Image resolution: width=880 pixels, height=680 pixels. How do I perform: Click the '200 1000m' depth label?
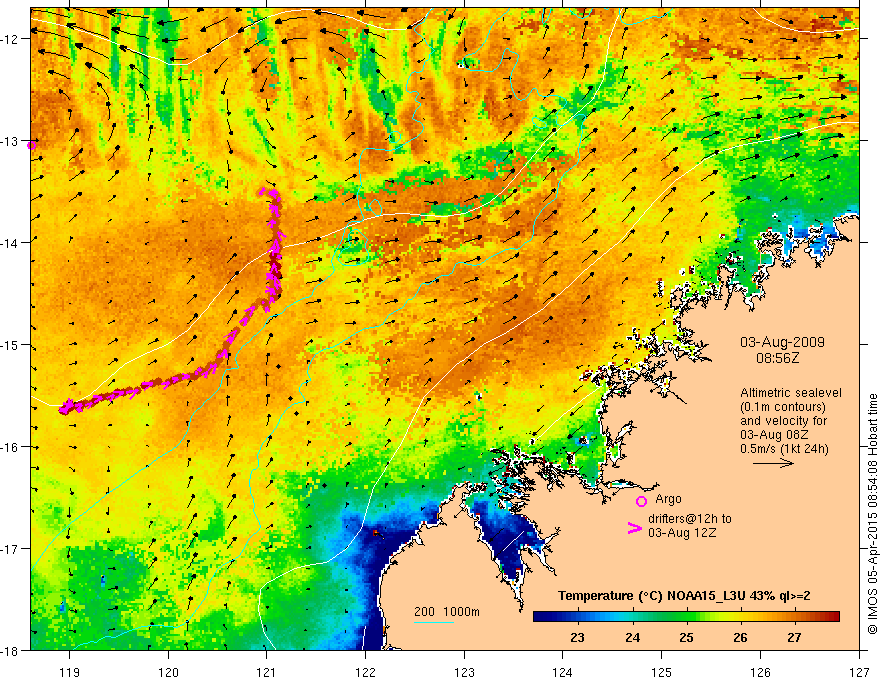(447, 612)
